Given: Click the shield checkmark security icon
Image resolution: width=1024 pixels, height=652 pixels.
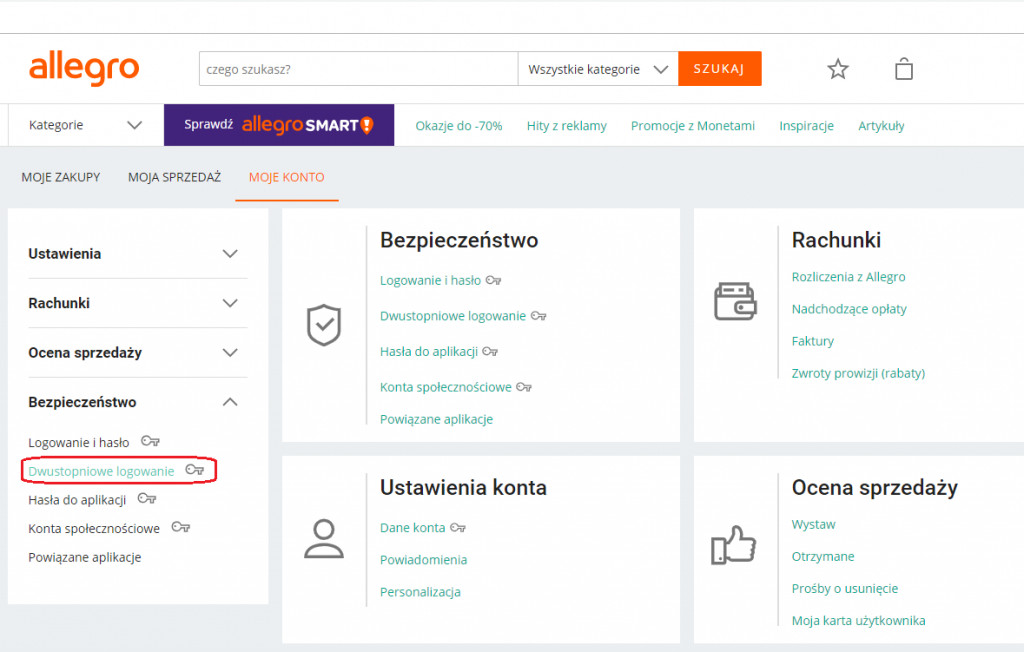Looking at the screenshot, I should (324, 325).
